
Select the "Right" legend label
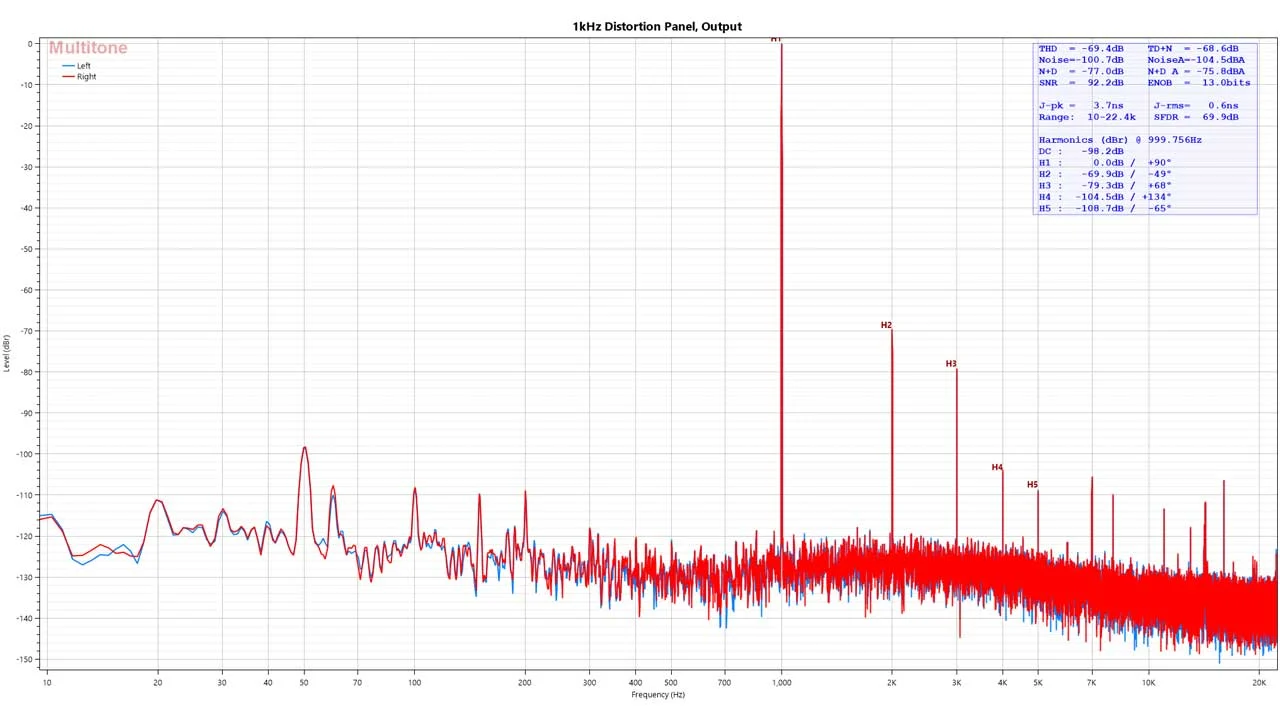tap(87, 77)
